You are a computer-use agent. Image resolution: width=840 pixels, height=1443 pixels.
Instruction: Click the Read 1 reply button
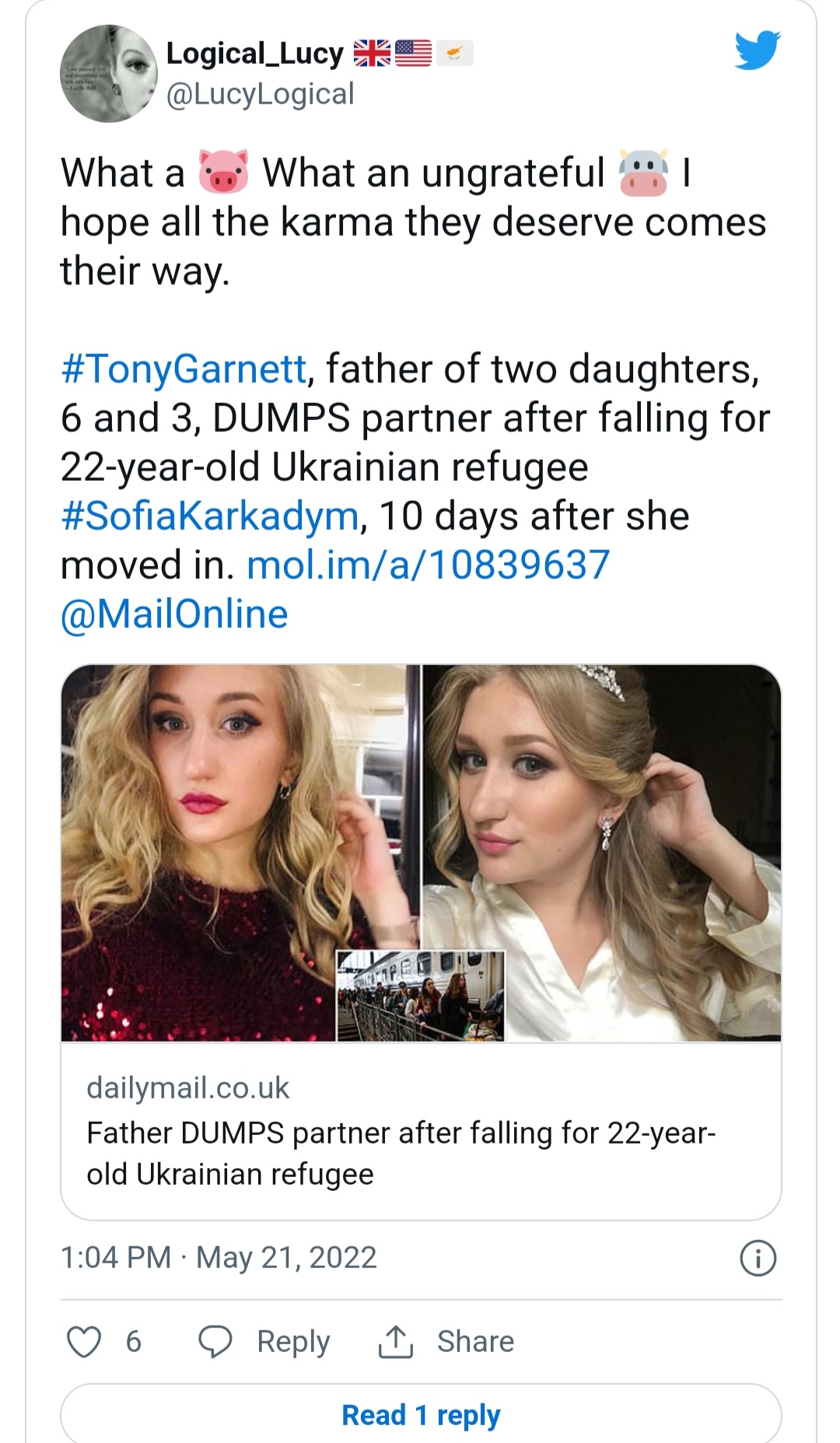[x=421, y=1414]
